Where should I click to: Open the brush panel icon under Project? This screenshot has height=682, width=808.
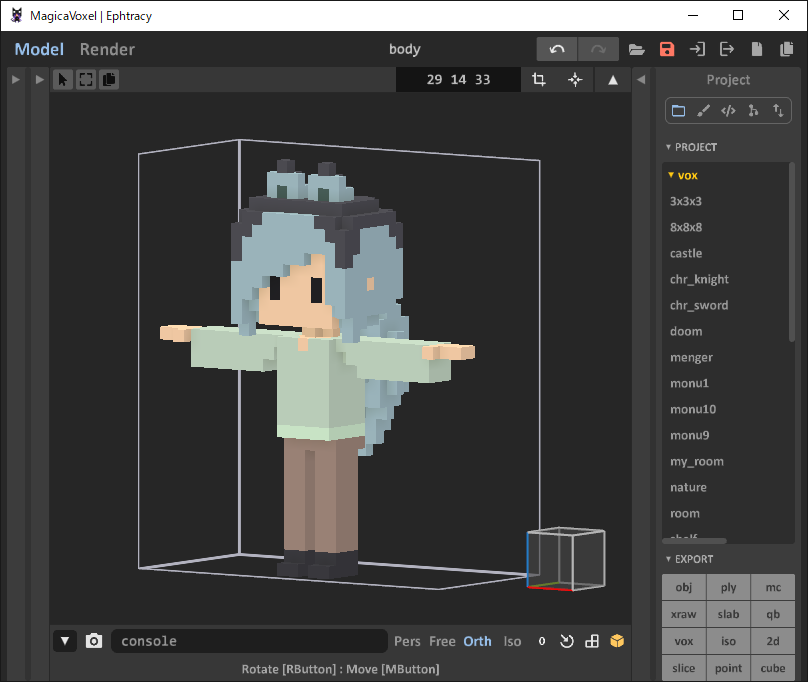pos(703,111)
